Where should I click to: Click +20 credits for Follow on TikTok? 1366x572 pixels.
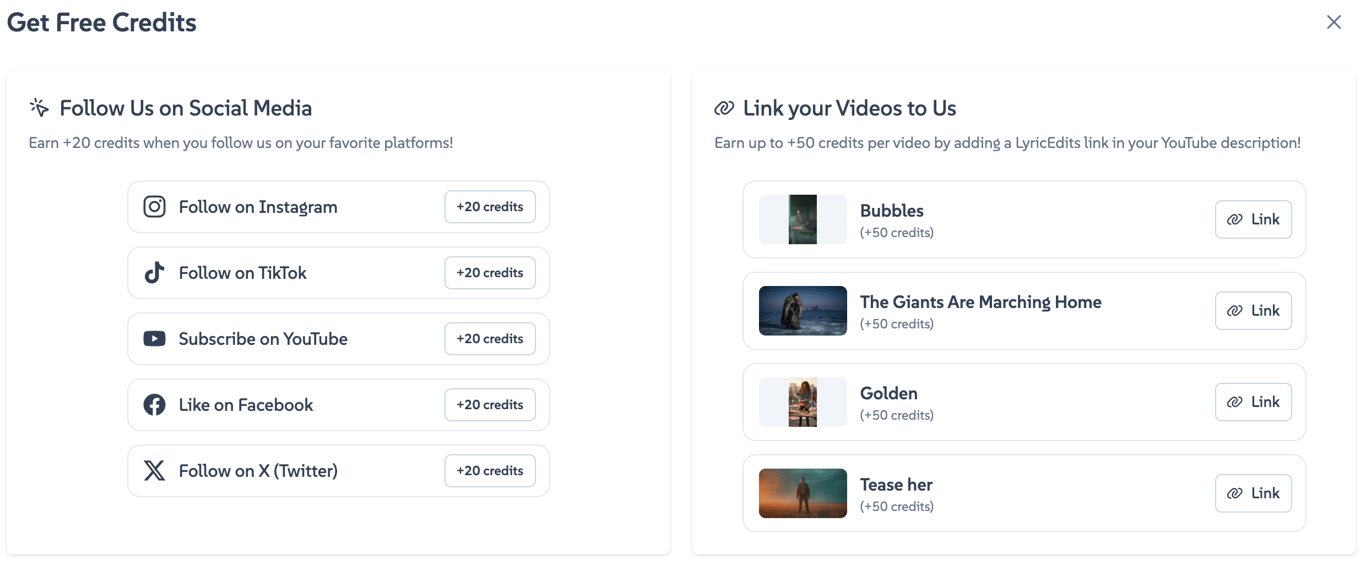point(490,273)
